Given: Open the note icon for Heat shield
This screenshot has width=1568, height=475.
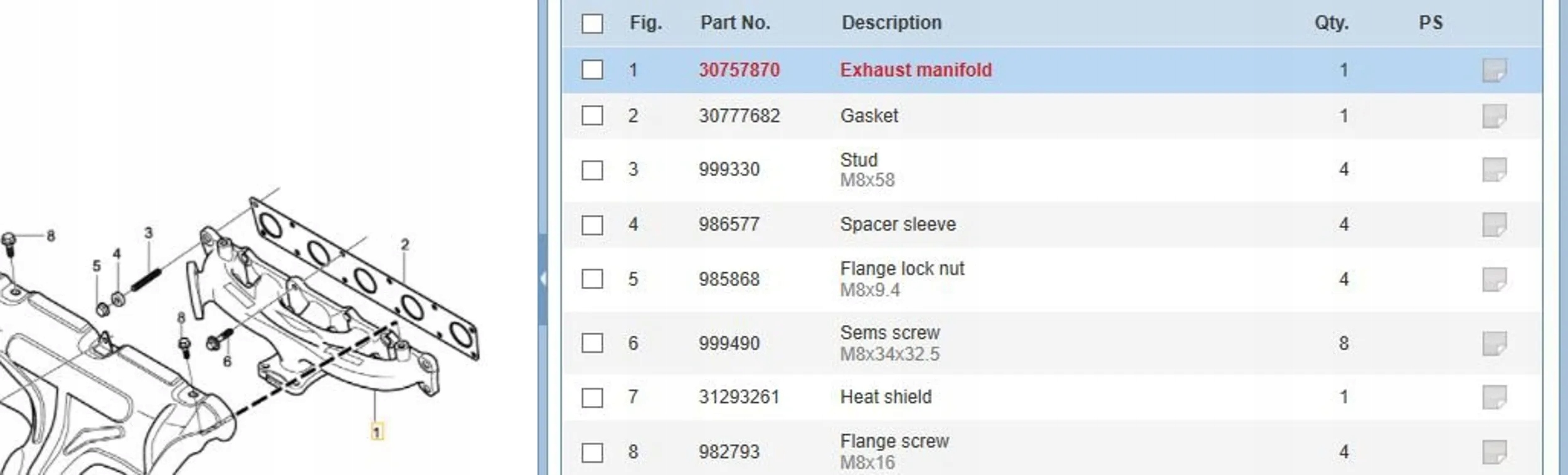Looking at the screenshot, I should pyautogui.click(x=1494, y=397).
